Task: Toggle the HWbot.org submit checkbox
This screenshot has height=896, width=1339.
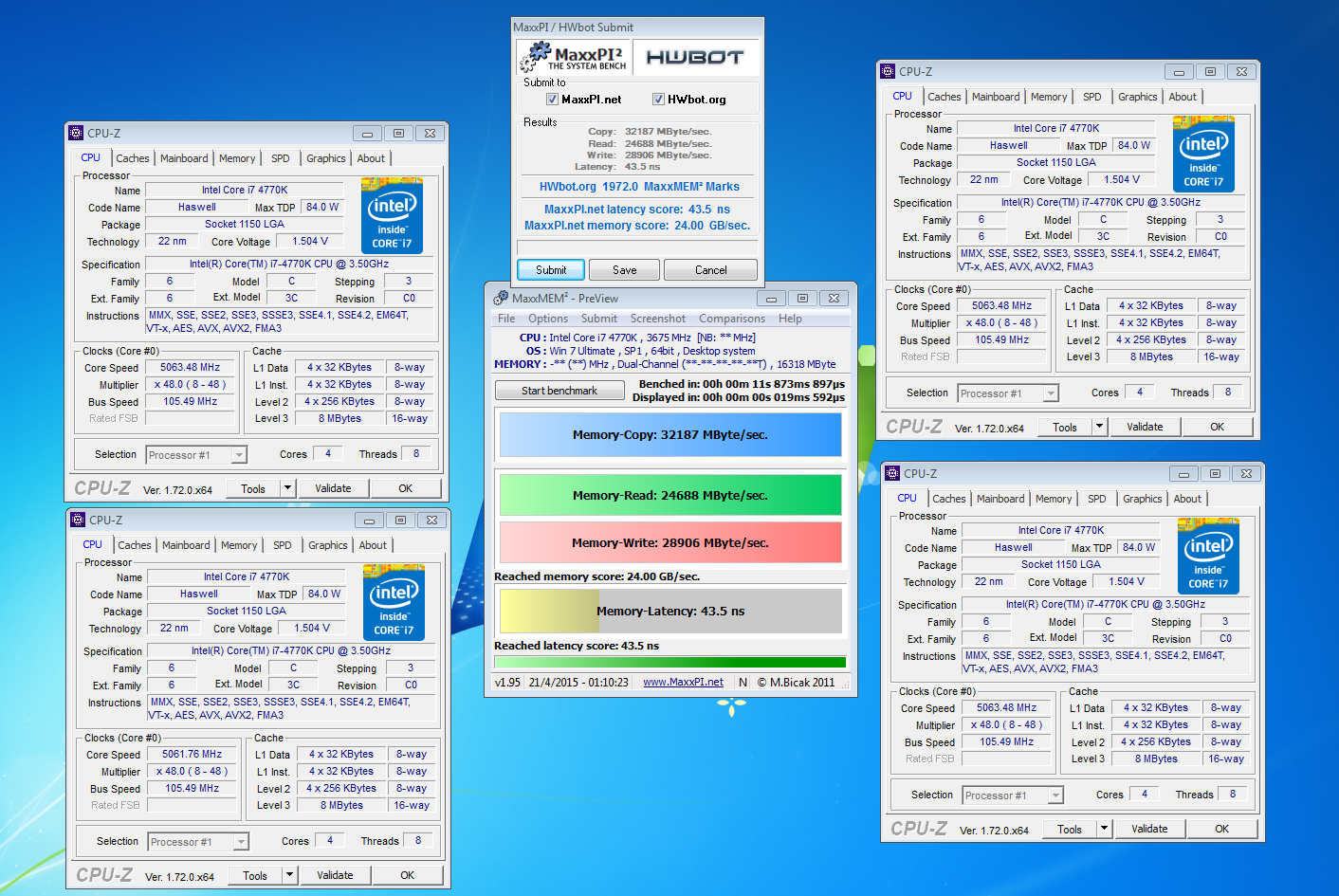Action: coord(658,100)
